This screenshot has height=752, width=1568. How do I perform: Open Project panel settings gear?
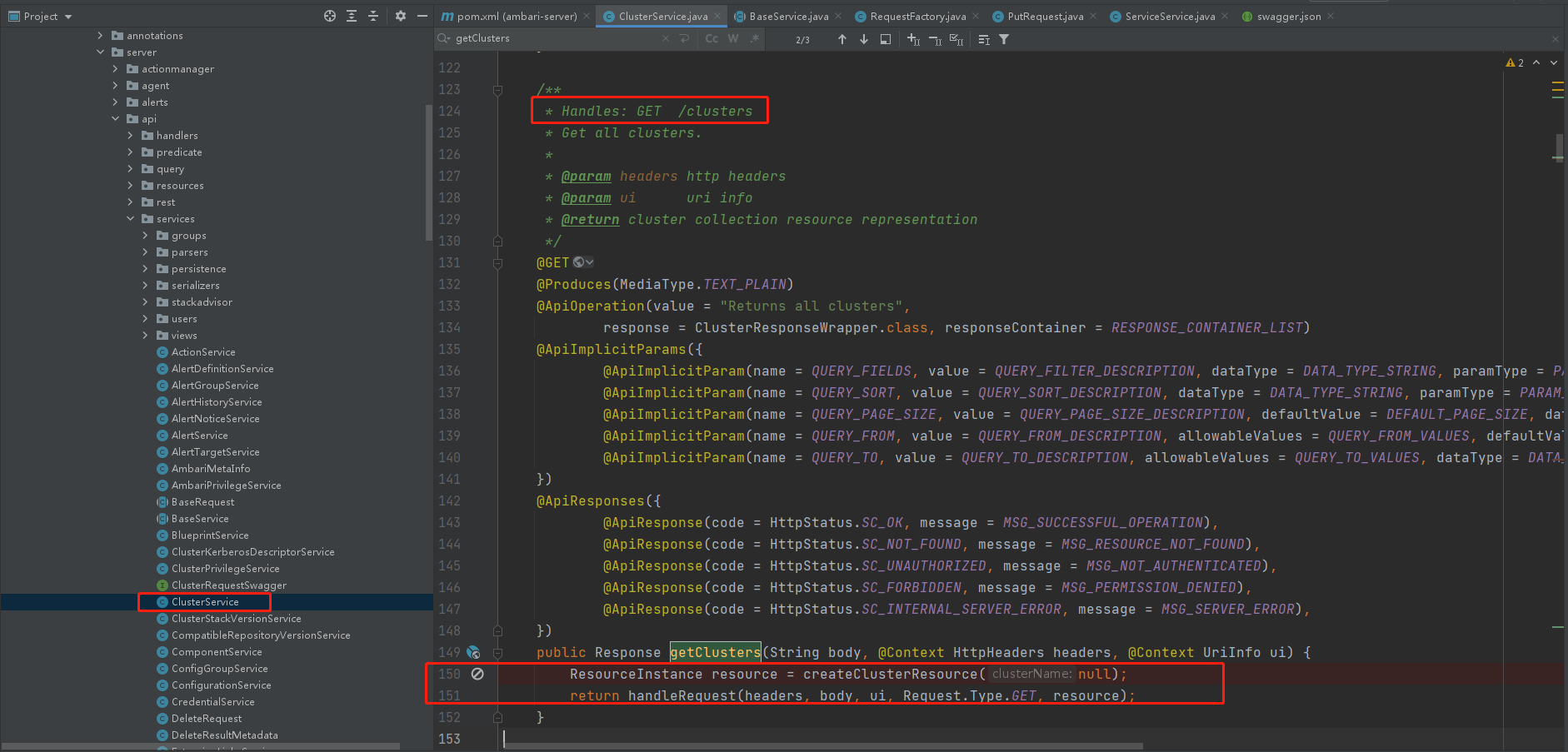(401, 16)
